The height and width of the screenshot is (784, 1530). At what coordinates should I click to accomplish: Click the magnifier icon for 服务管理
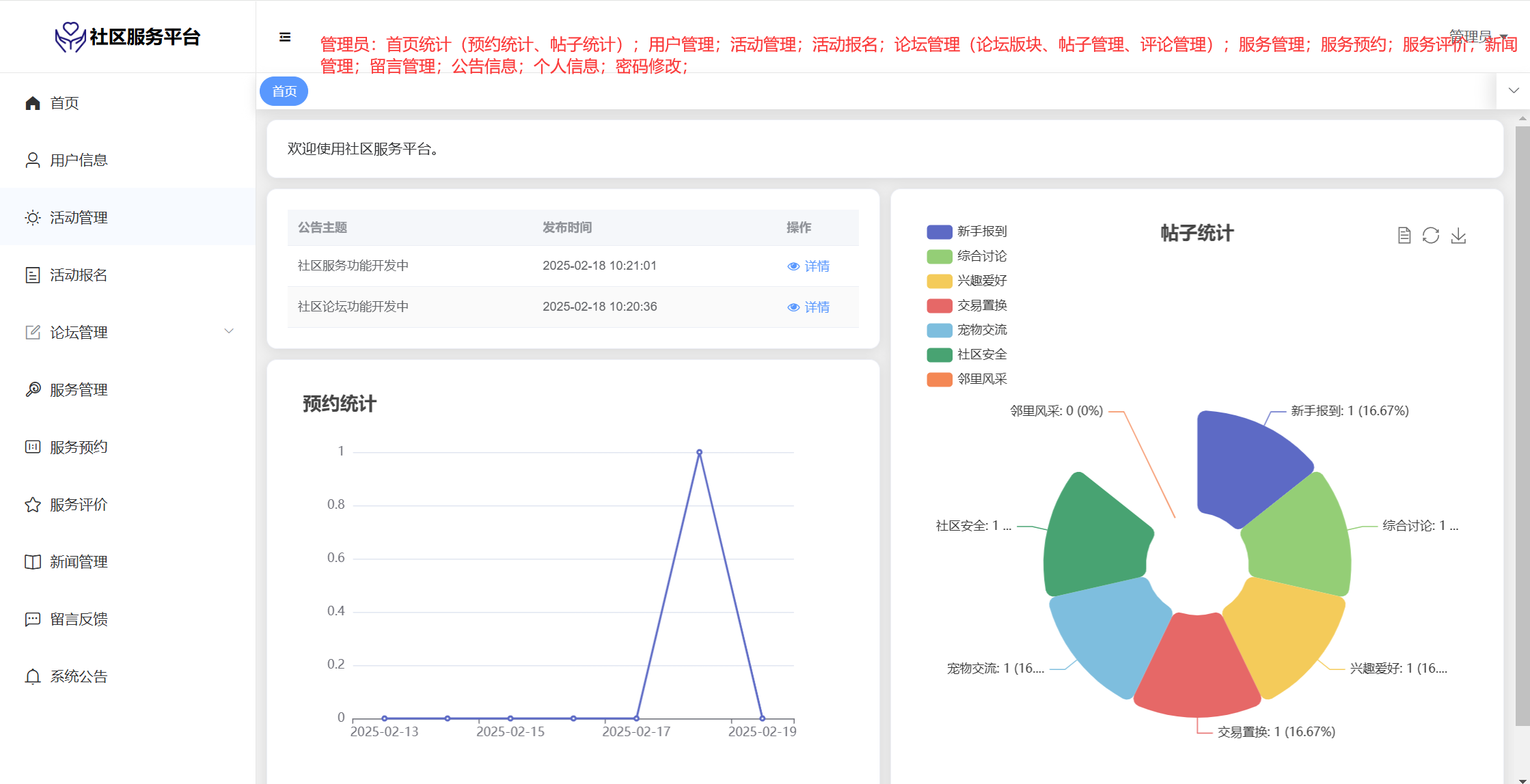coord(33,390)
